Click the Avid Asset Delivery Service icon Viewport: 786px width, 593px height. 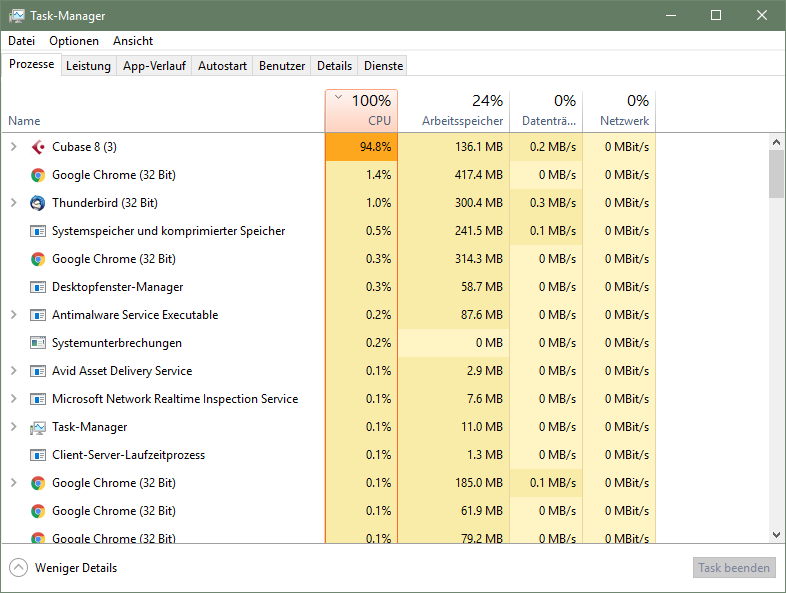(38, 371)
